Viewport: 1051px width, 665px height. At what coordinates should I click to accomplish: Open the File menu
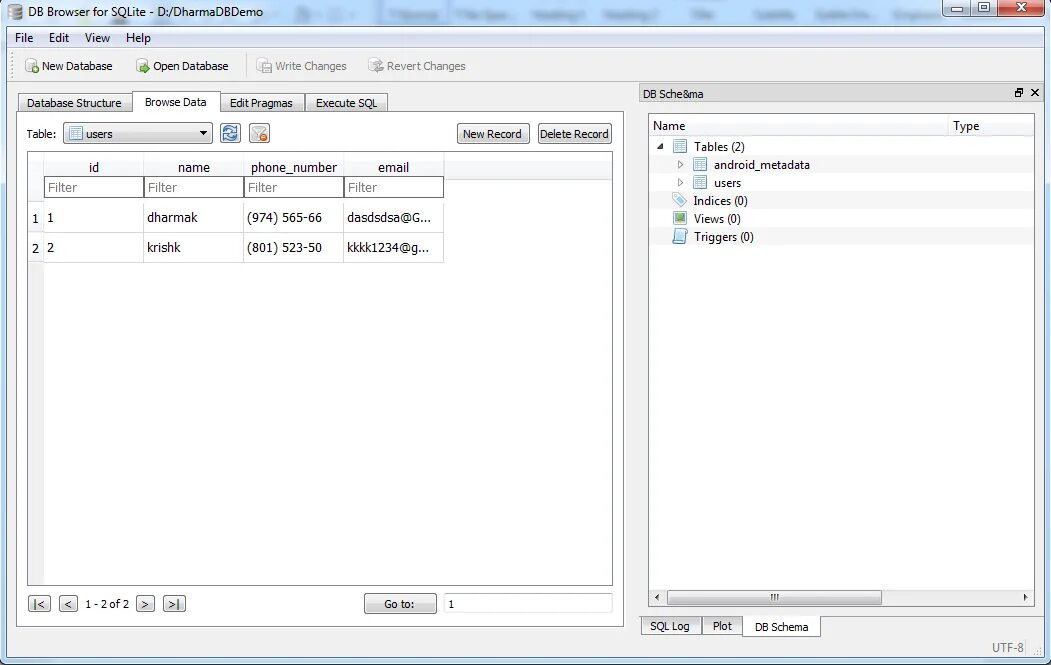coord(24,38)
